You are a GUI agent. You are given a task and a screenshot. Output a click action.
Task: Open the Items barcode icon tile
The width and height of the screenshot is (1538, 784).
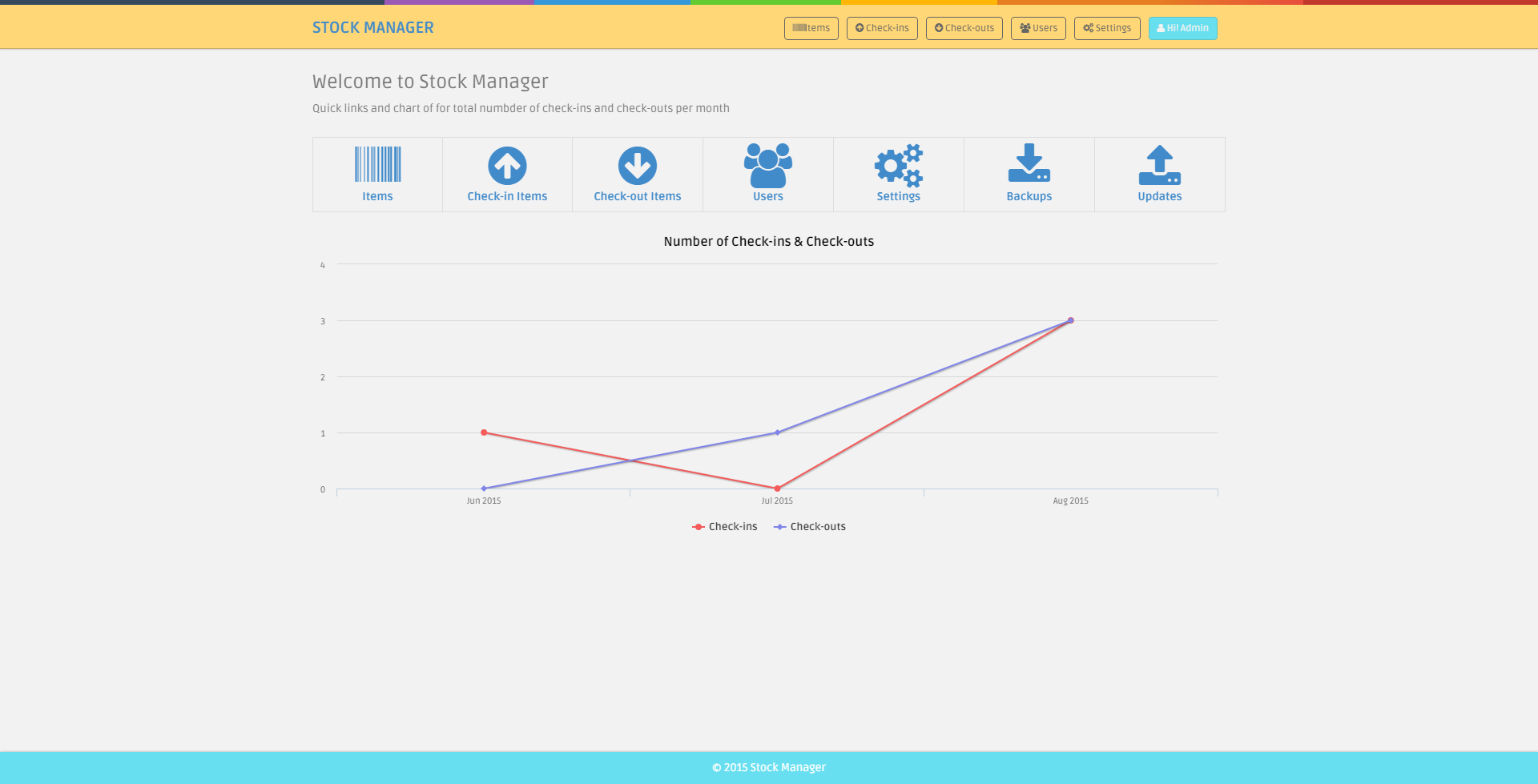coord(377,175)
